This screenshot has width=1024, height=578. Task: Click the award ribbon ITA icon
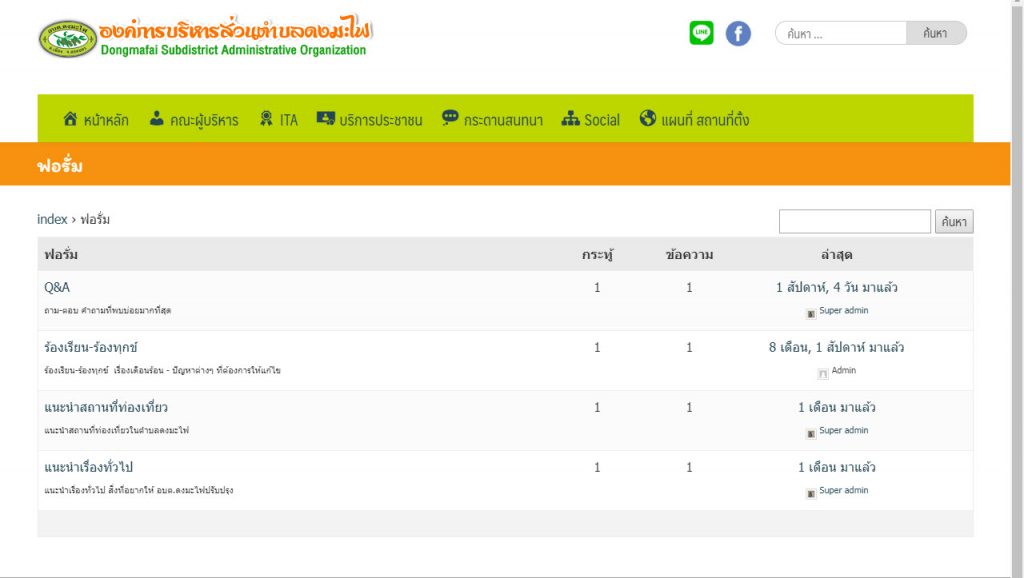[x=266, y=119]
